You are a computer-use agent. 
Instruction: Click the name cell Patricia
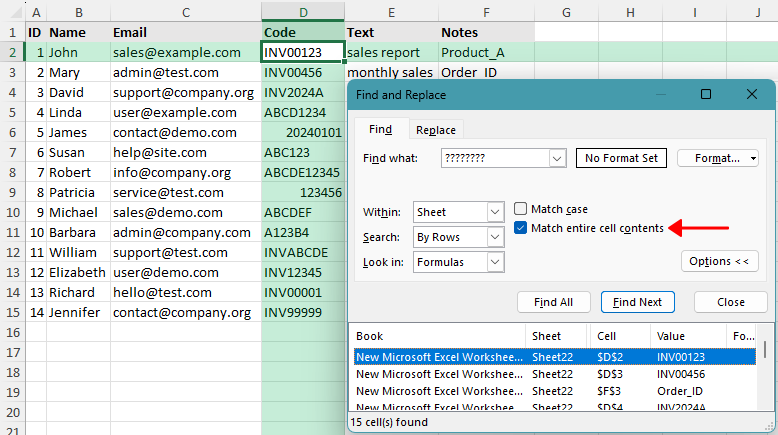(78, 192)
